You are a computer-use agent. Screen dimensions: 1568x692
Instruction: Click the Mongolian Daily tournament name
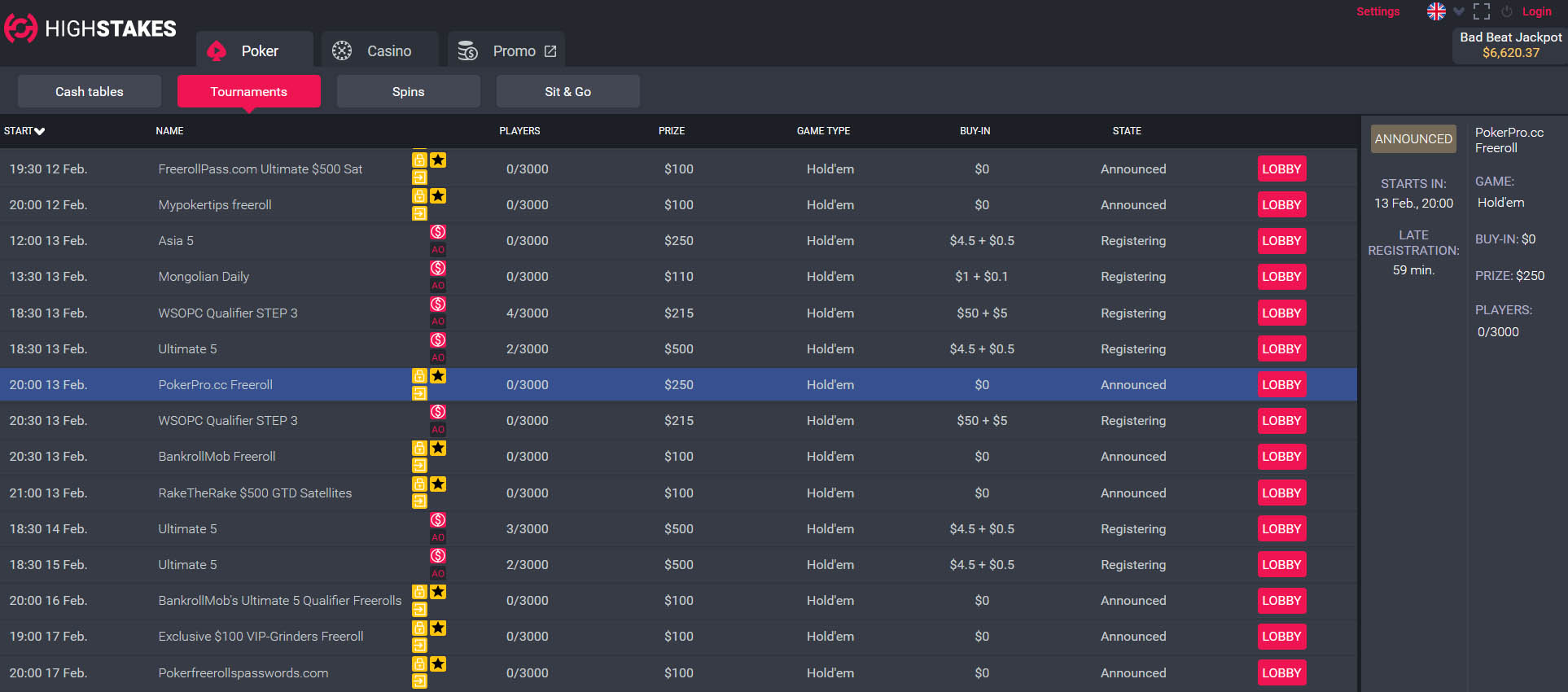[204, 277]
